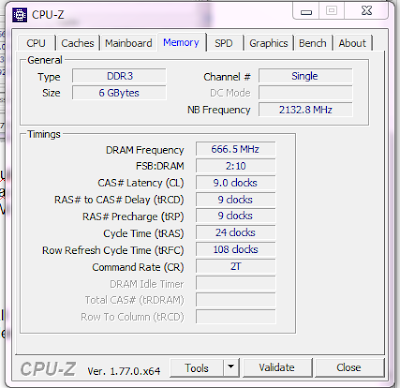Click the Channel # value Single
Screen dimensions: 400x388
305,76
